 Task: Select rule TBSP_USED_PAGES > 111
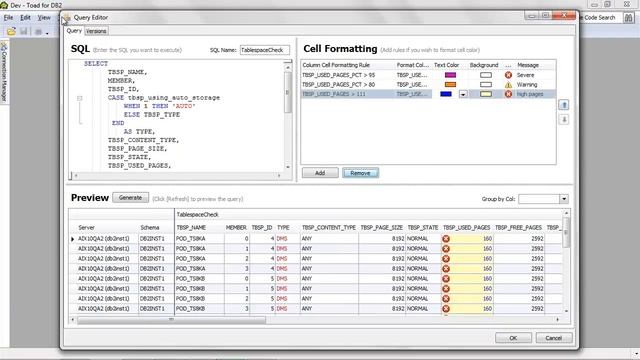pyautogui.click(x=334, y=94)
